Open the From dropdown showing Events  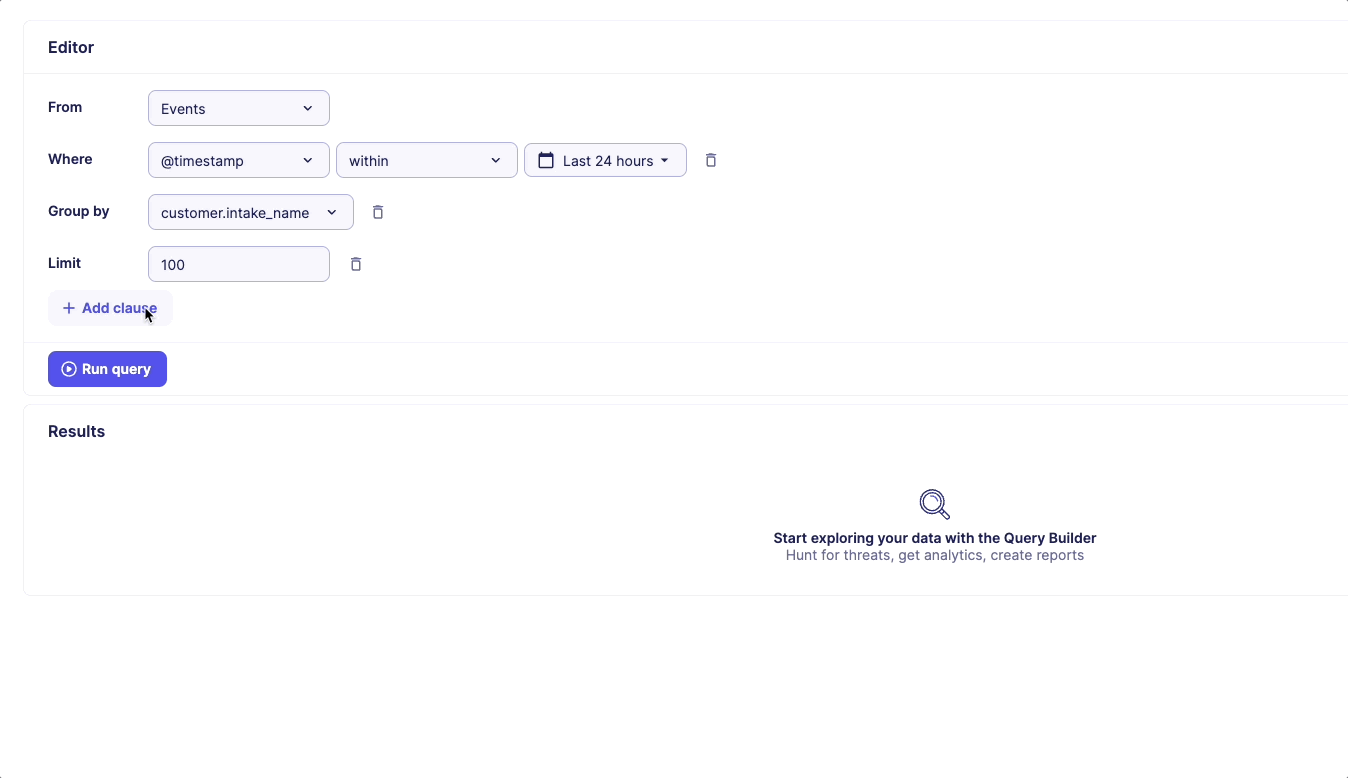(238, 108)
